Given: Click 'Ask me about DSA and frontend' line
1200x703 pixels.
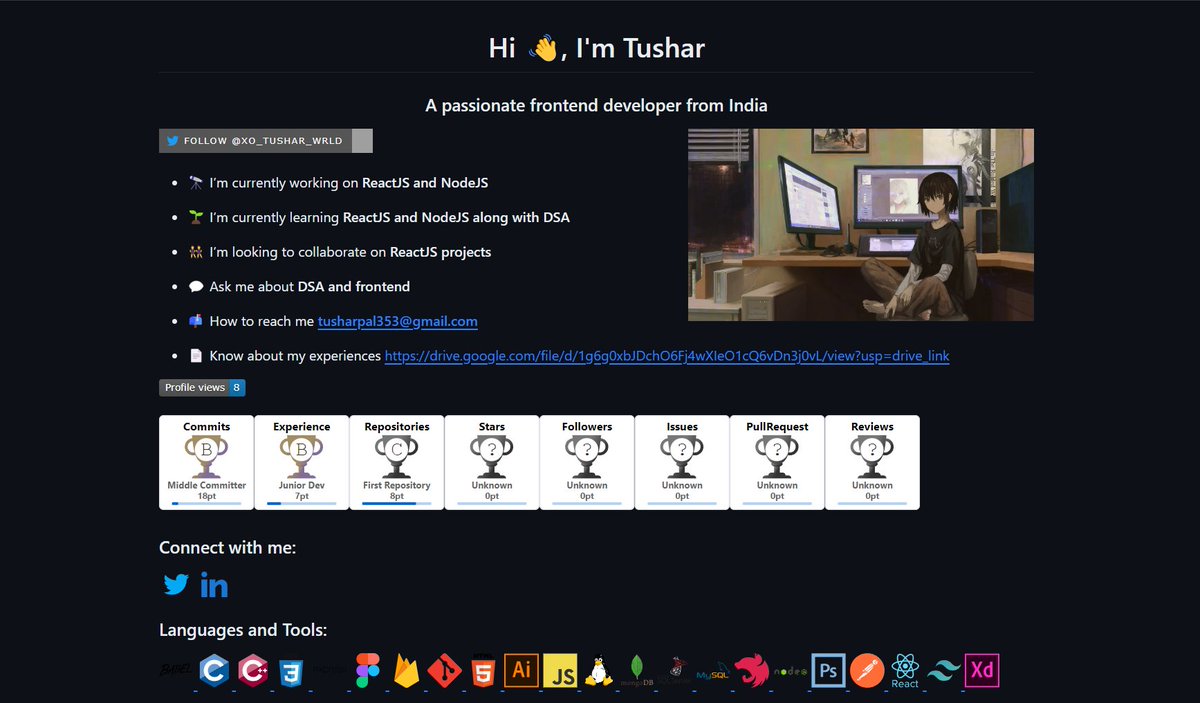Looking at the screenshot, I should pos(299,286).
